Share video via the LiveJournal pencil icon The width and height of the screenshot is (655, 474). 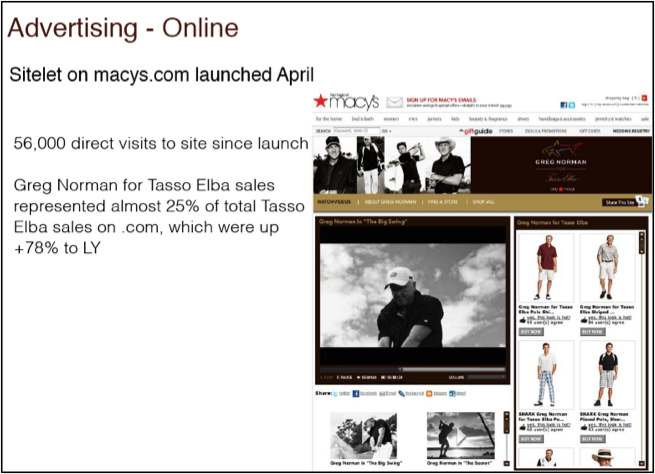pyautogui.click(x=401, y=393)
